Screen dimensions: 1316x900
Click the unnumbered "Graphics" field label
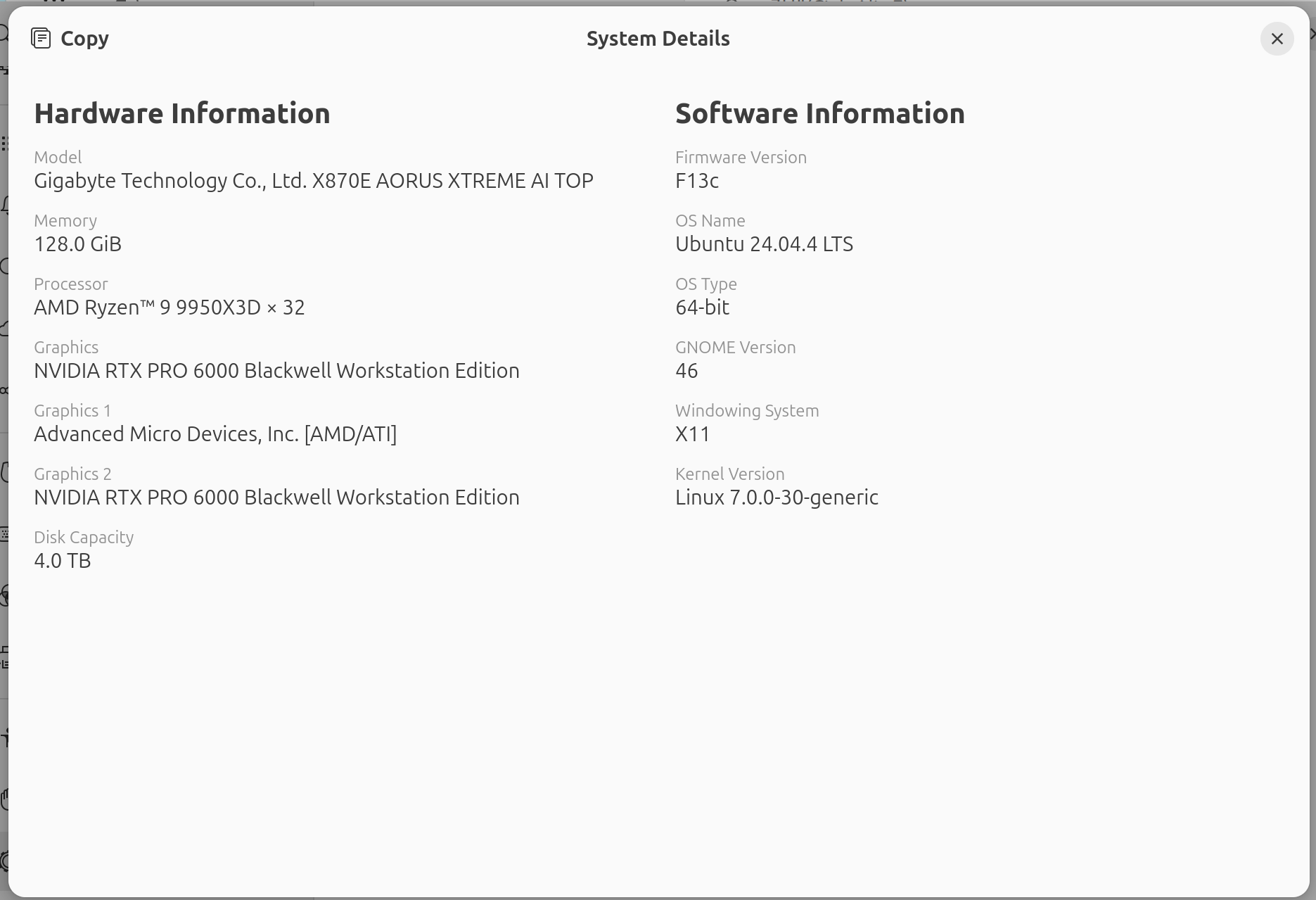pyautogui.click(x=66, y=347)
